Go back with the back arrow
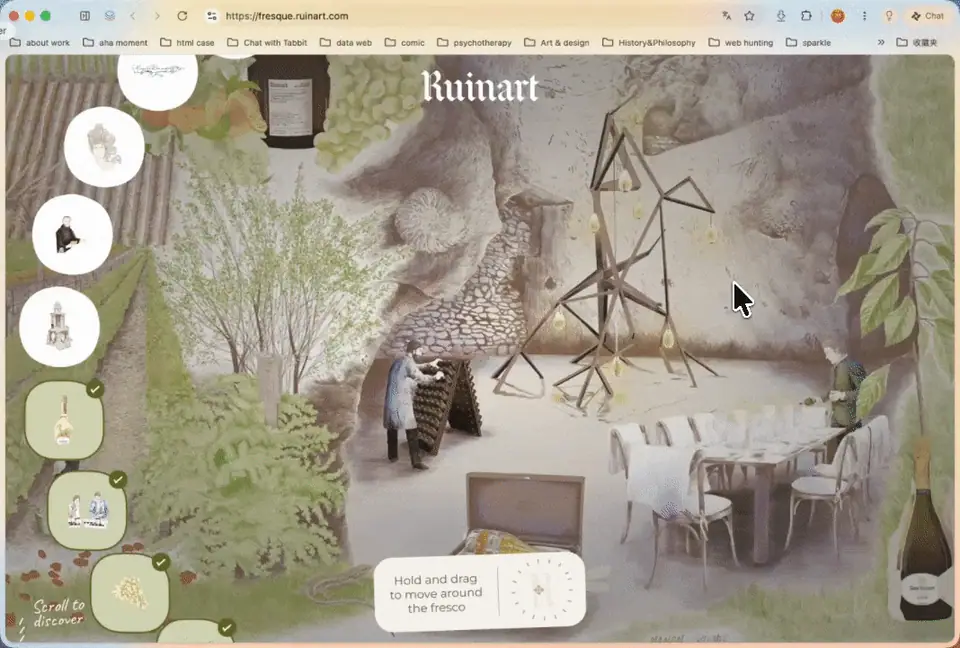This screenshot has height=648, width=960. pos(133,16)
